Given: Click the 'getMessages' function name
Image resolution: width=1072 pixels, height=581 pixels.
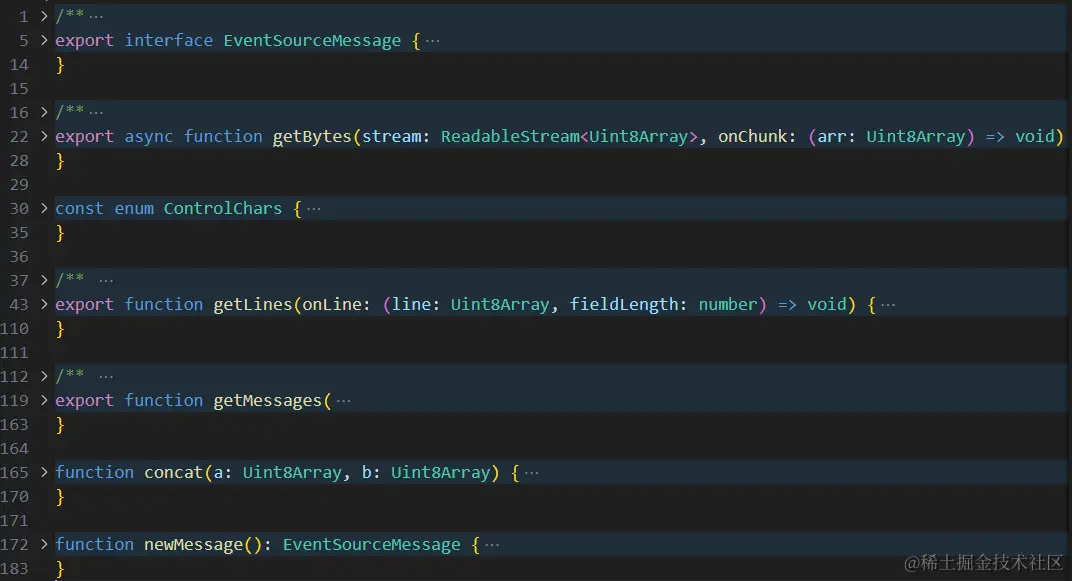Looking at the screenshot, I should 267,401.
